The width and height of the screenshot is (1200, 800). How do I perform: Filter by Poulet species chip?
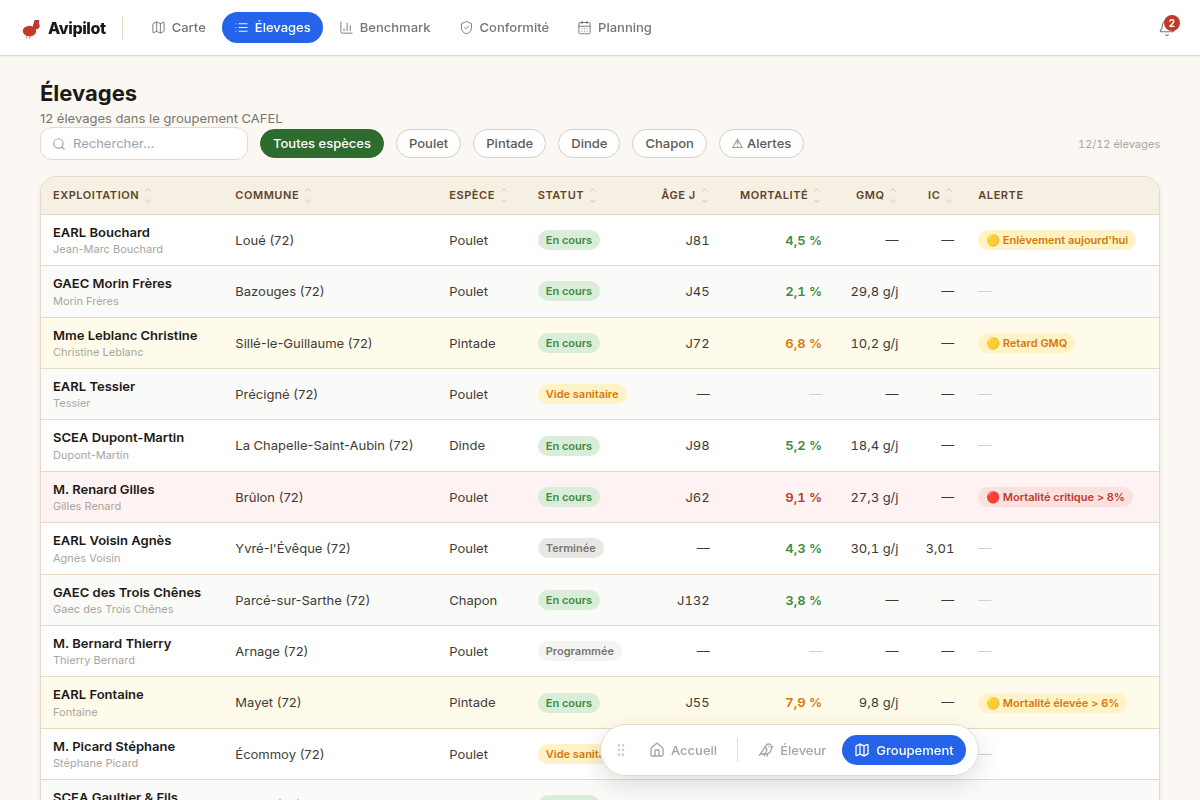[x=429, y=144]
